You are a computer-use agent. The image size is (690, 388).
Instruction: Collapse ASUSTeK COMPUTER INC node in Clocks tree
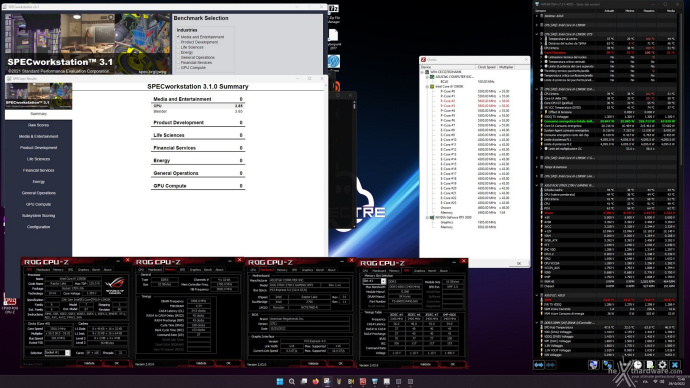click(427, 77)
